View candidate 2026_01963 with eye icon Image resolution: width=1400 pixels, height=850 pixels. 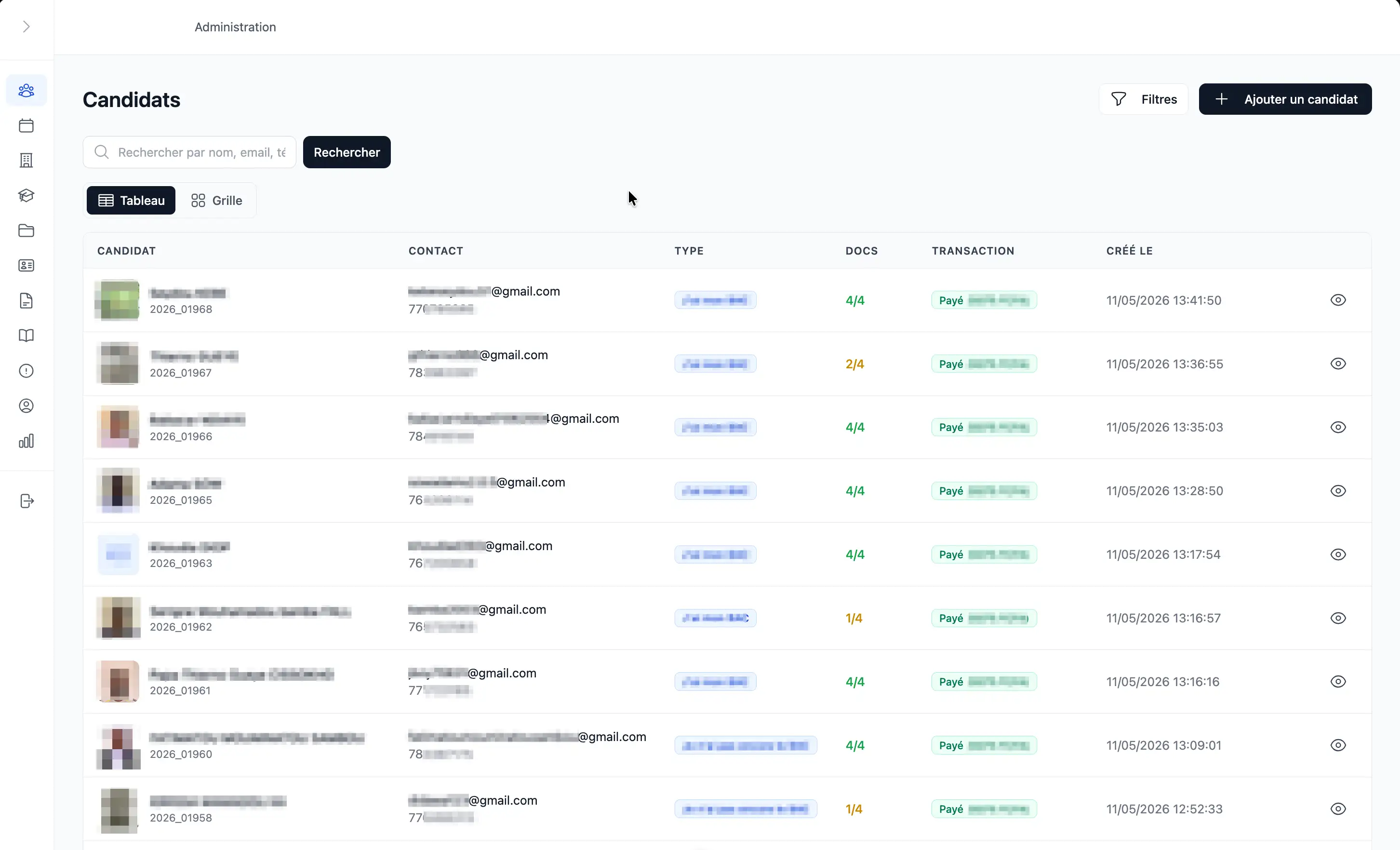coord(1338,555)
